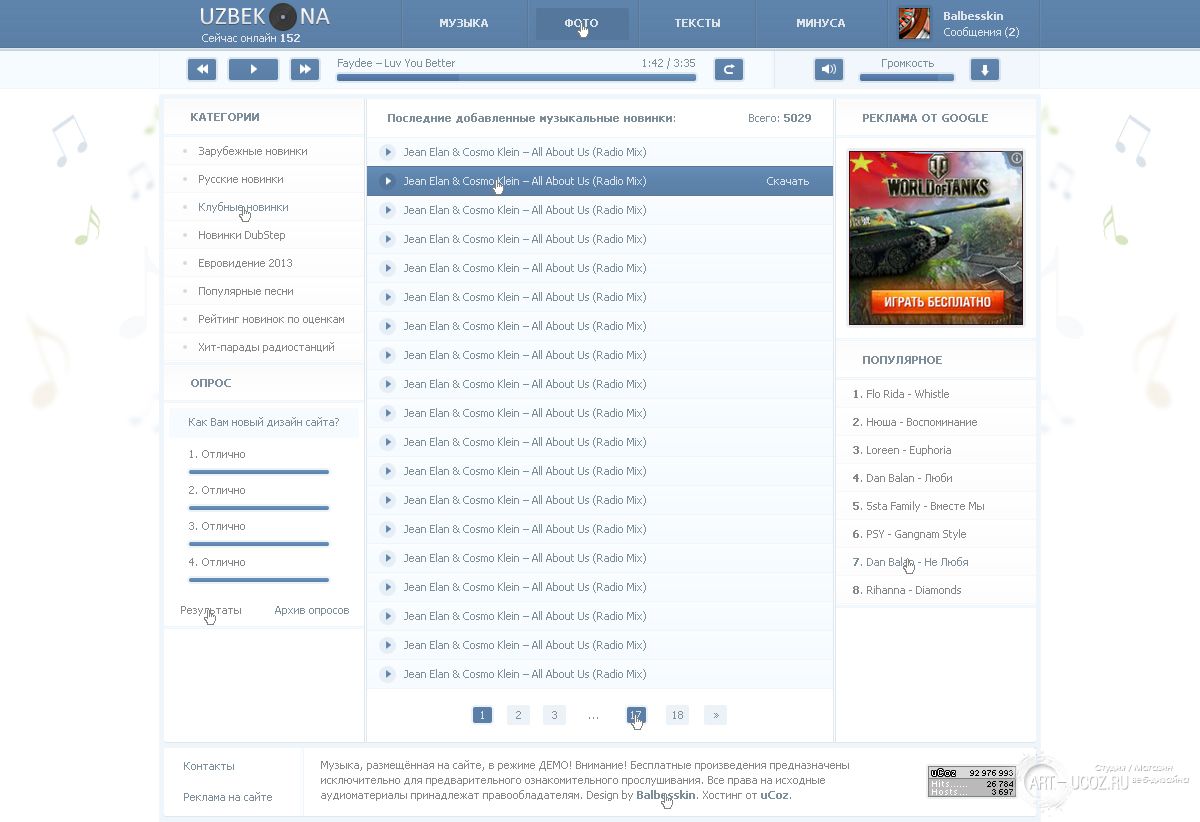Switch to the ФОТО navigation tab

coord(582,23)
